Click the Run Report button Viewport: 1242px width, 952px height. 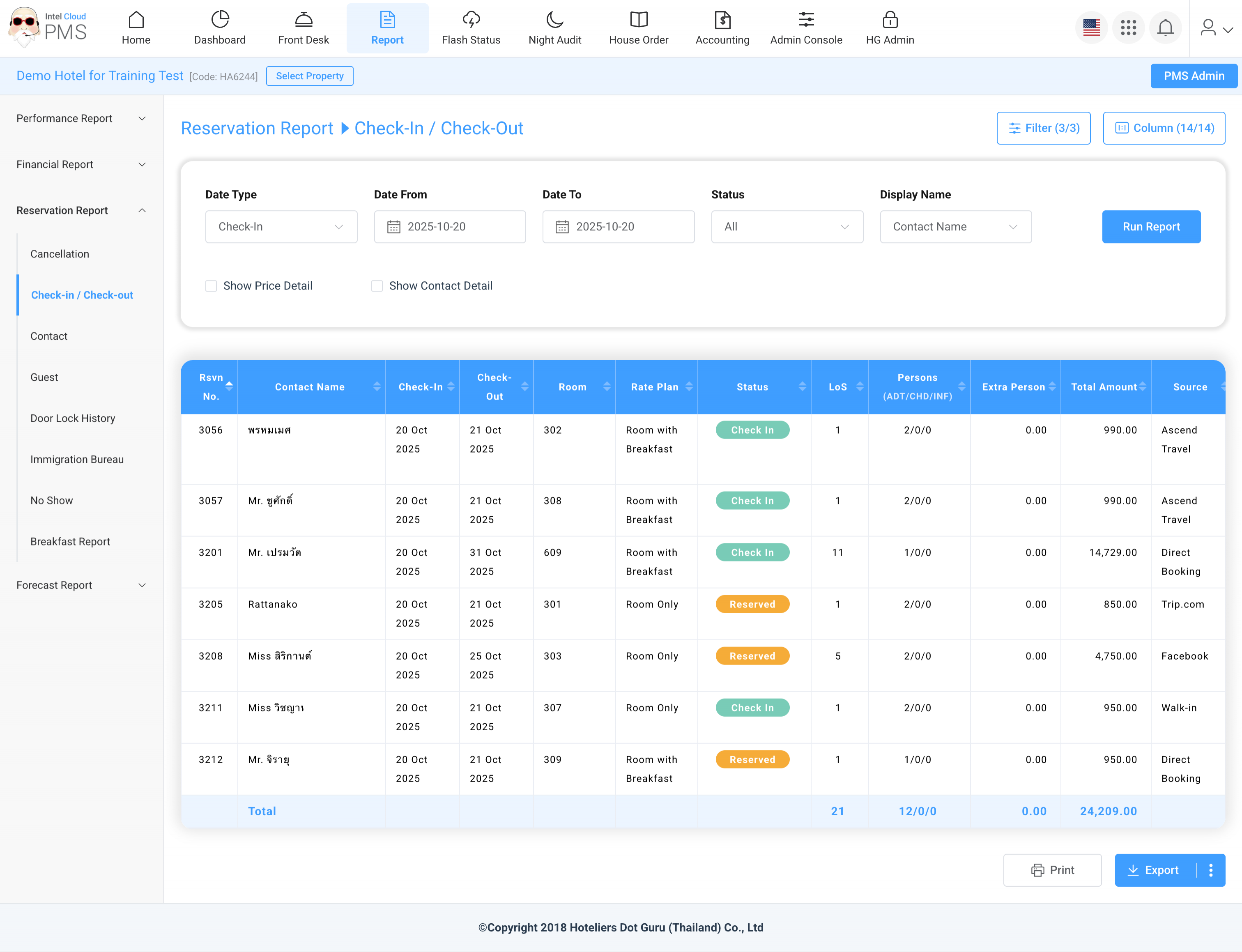click(x=1151, y=227)
